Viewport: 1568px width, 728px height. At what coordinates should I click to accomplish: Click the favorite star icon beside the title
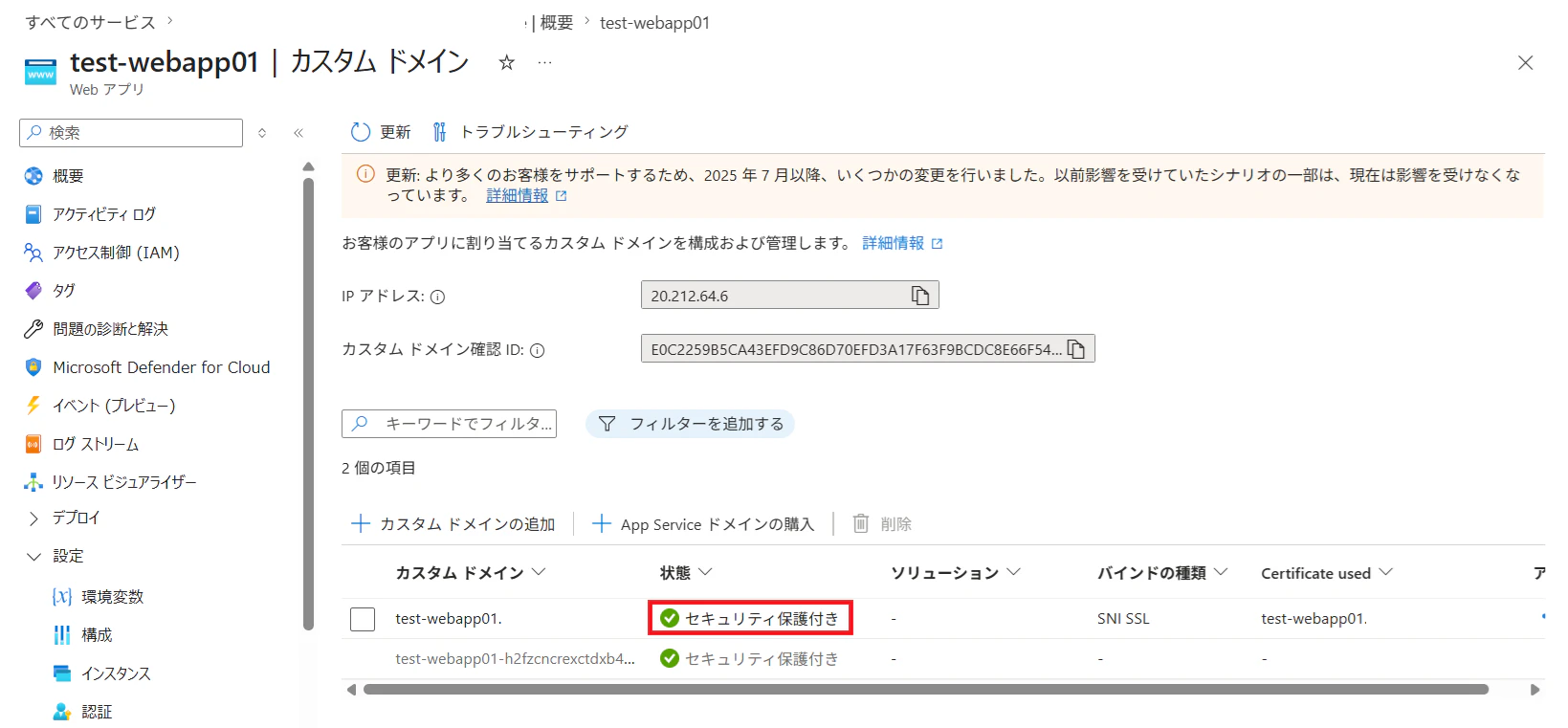click(507, 62)
